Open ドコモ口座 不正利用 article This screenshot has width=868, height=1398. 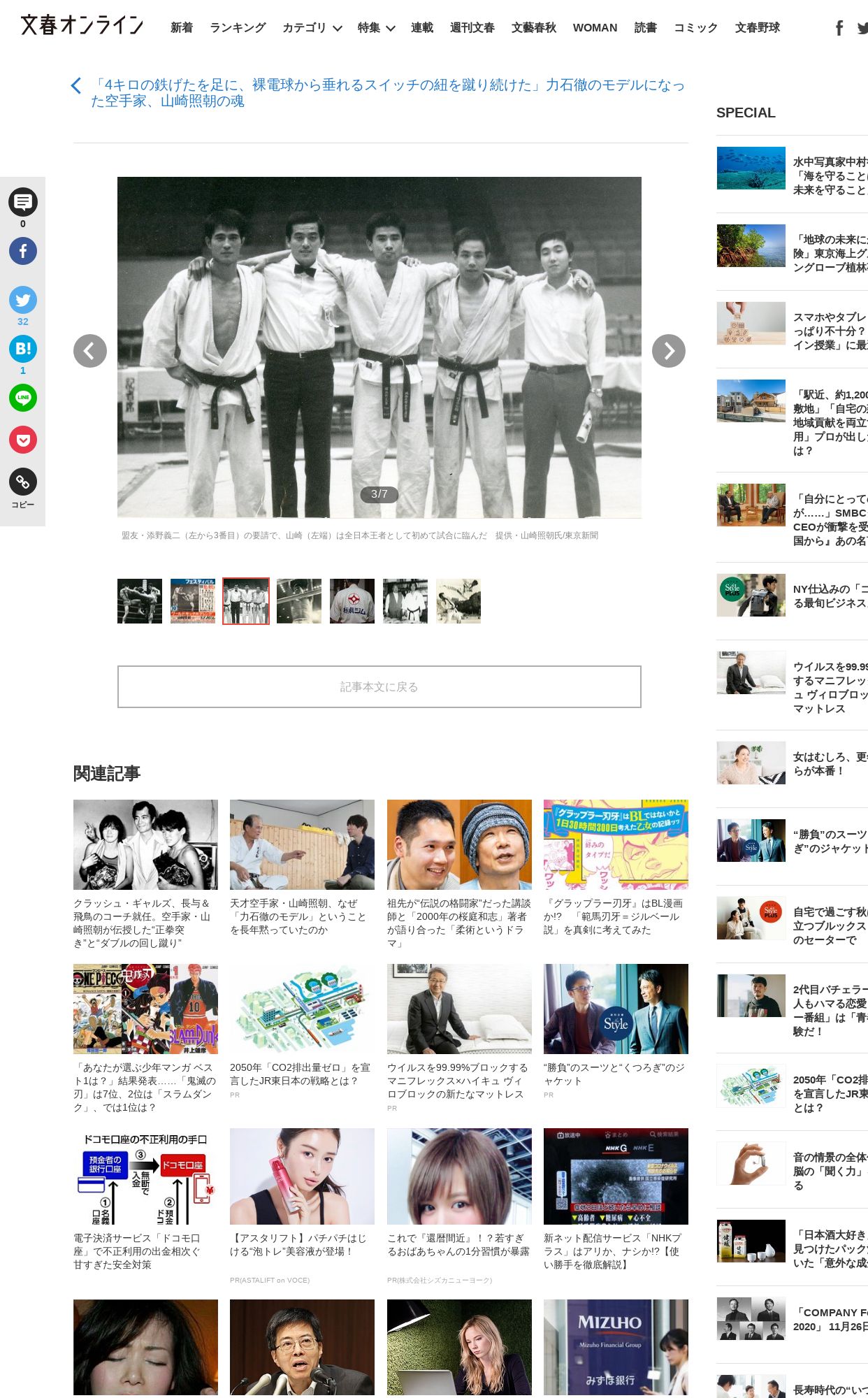145,1199
